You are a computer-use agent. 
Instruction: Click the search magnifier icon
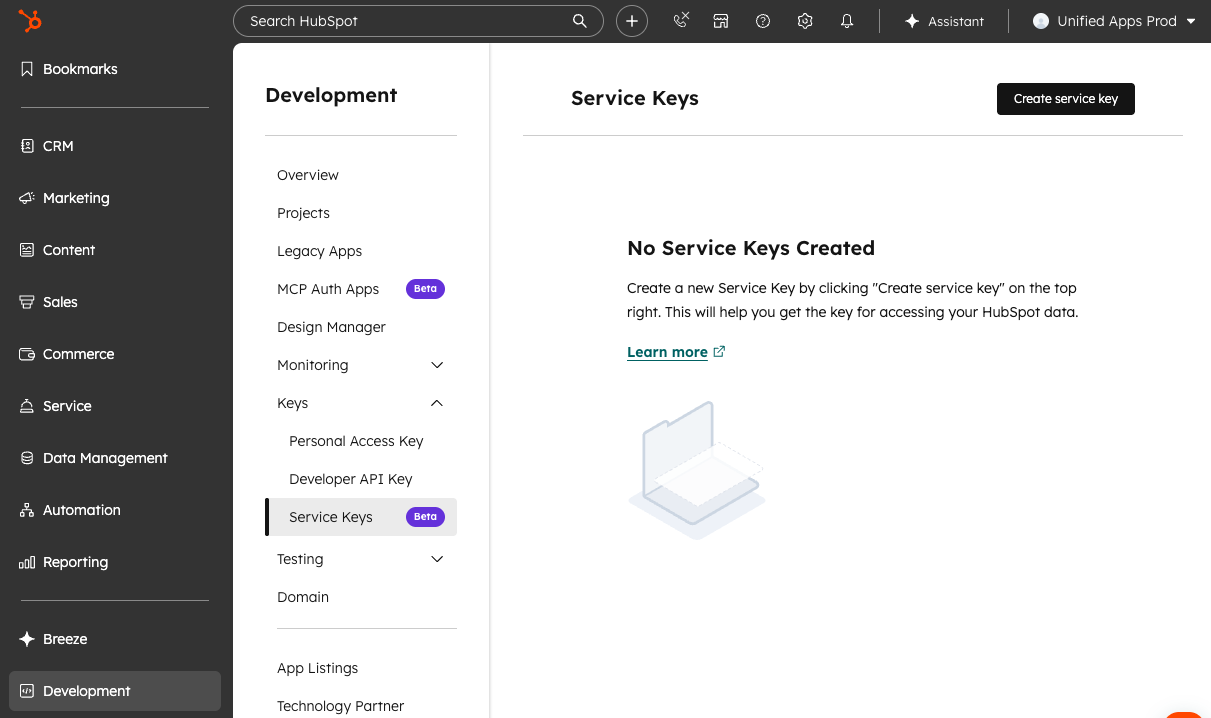(x=579, y=21)
